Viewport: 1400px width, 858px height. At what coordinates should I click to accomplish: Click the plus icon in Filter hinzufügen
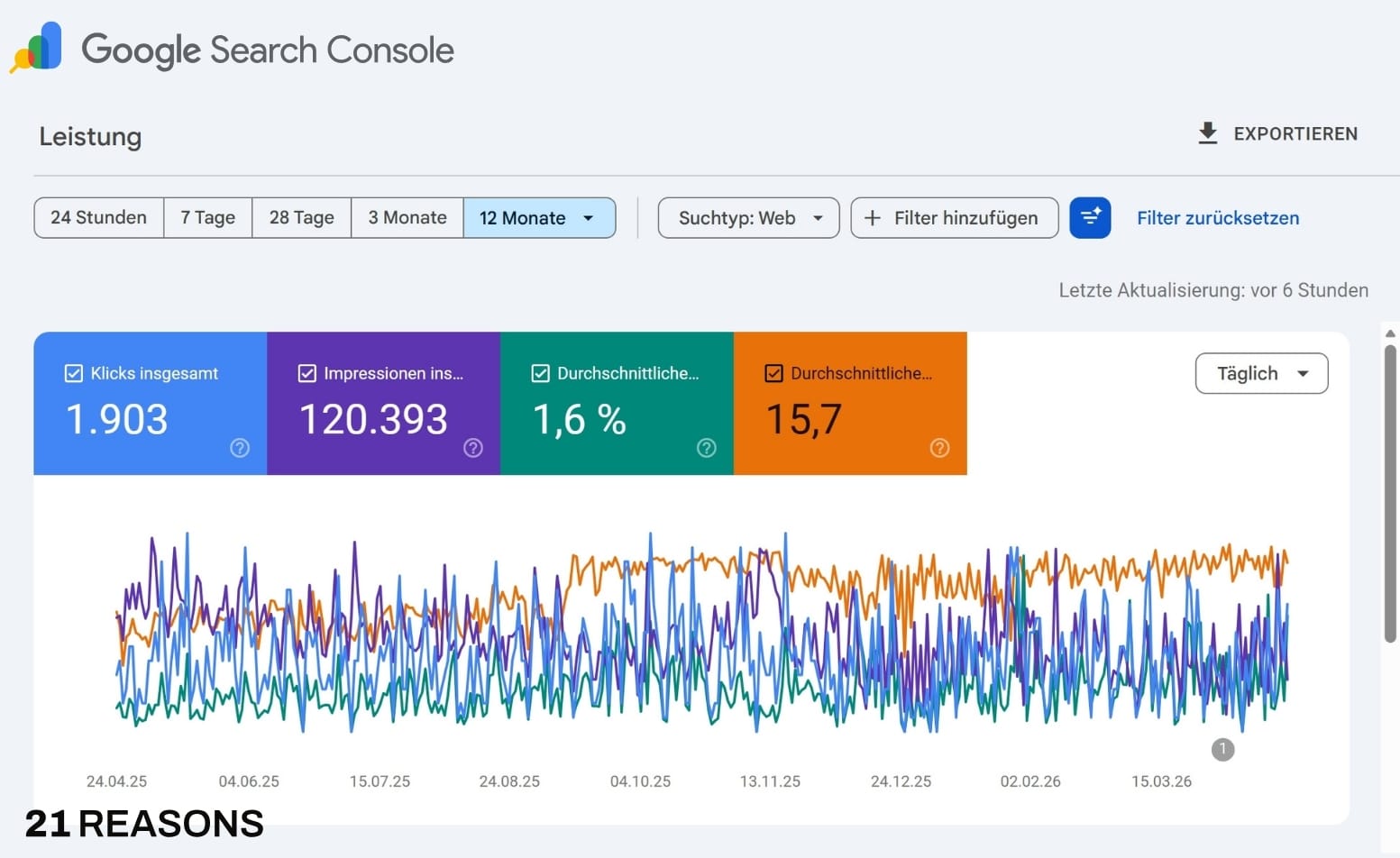tap(873, 218)
